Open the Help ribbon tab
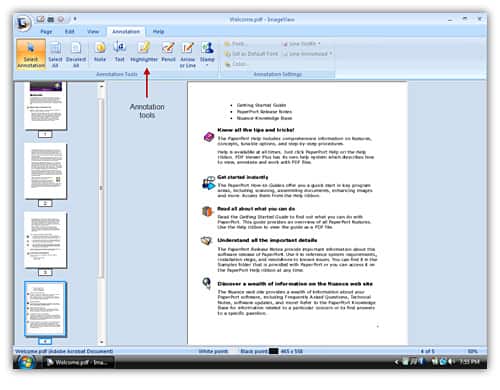The image size is (500, 390). pyautogui.click(x=158, y=32)
